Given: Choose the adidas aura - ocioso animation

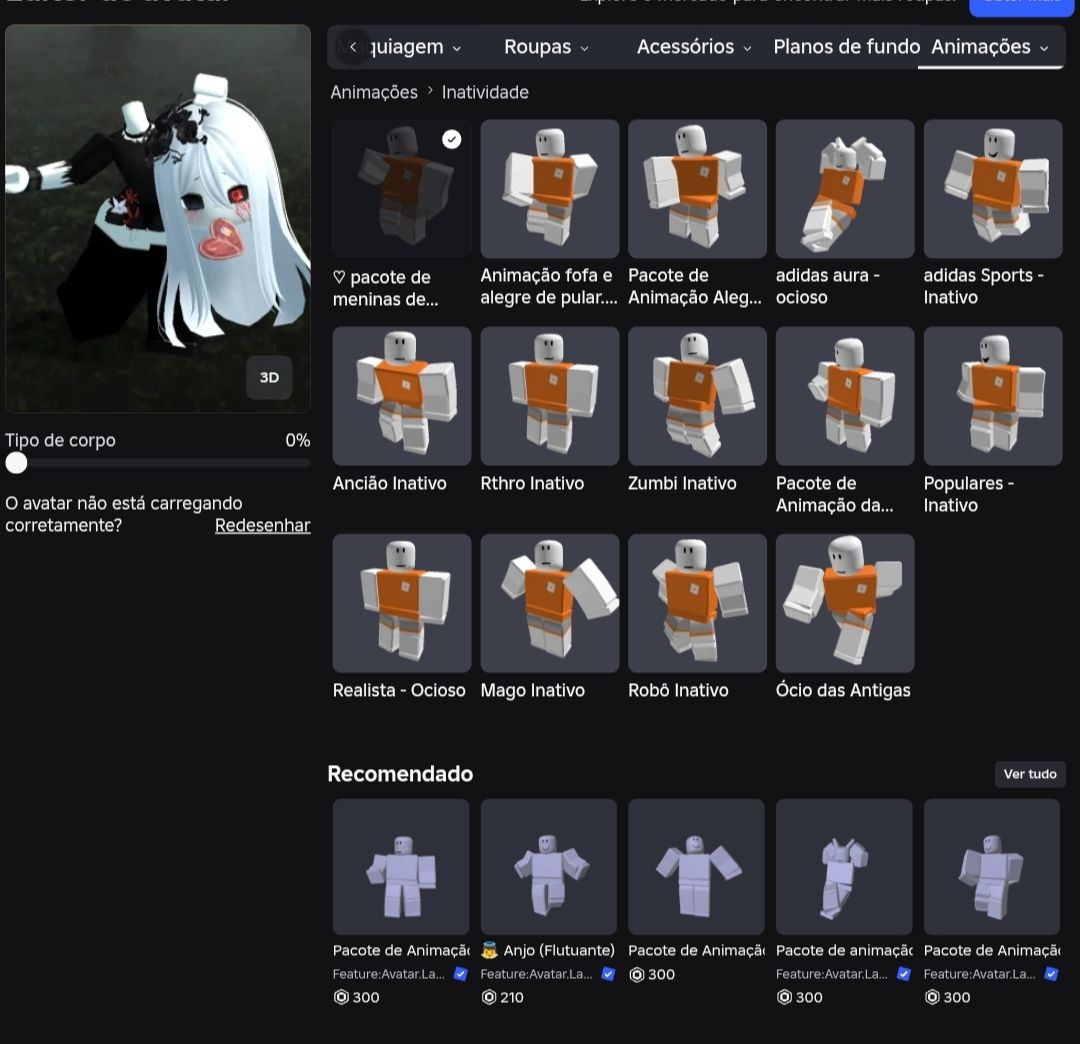Looking at the screenshot, I should 845,189.
